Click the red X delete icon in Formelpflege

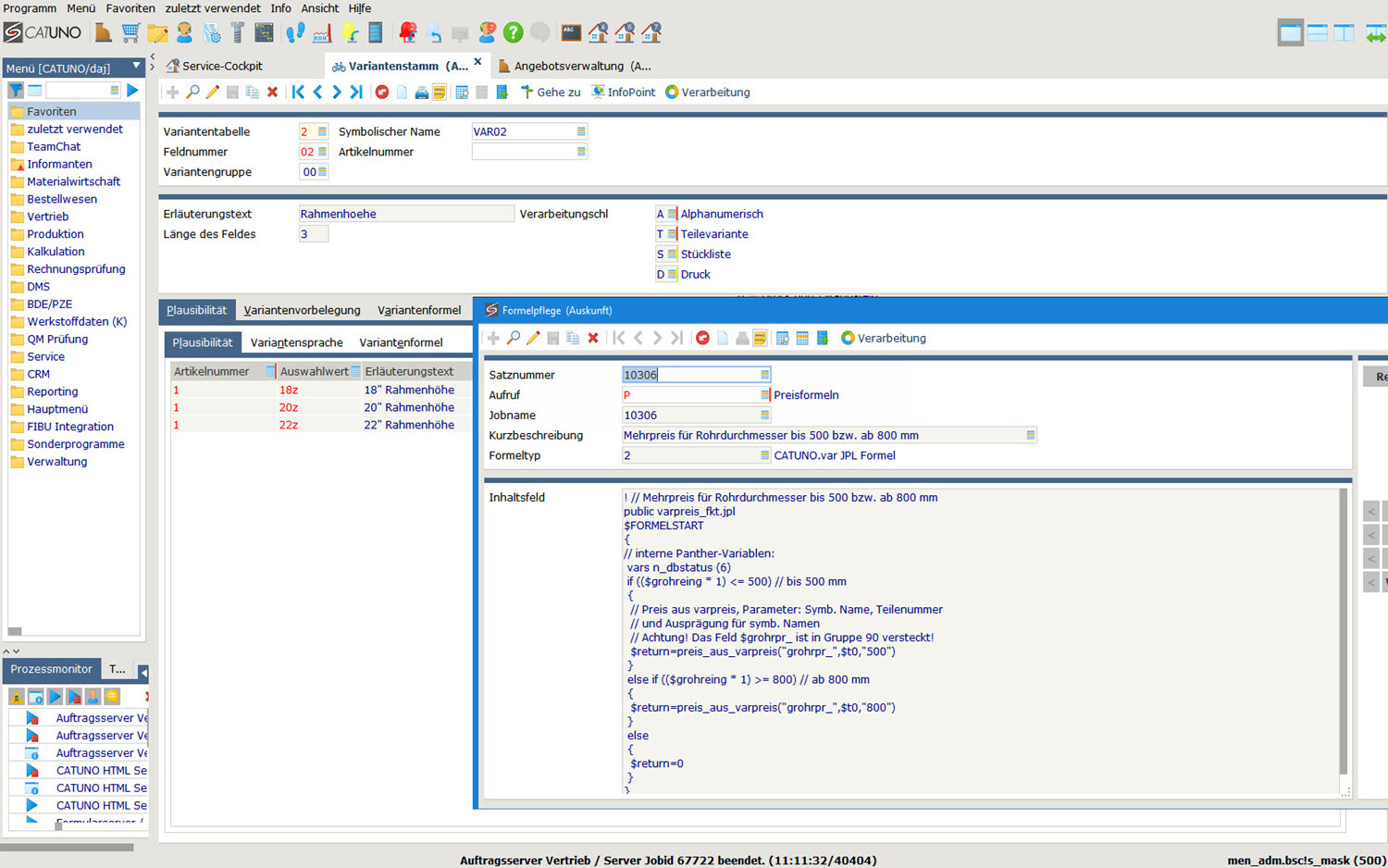click(593, 339)
